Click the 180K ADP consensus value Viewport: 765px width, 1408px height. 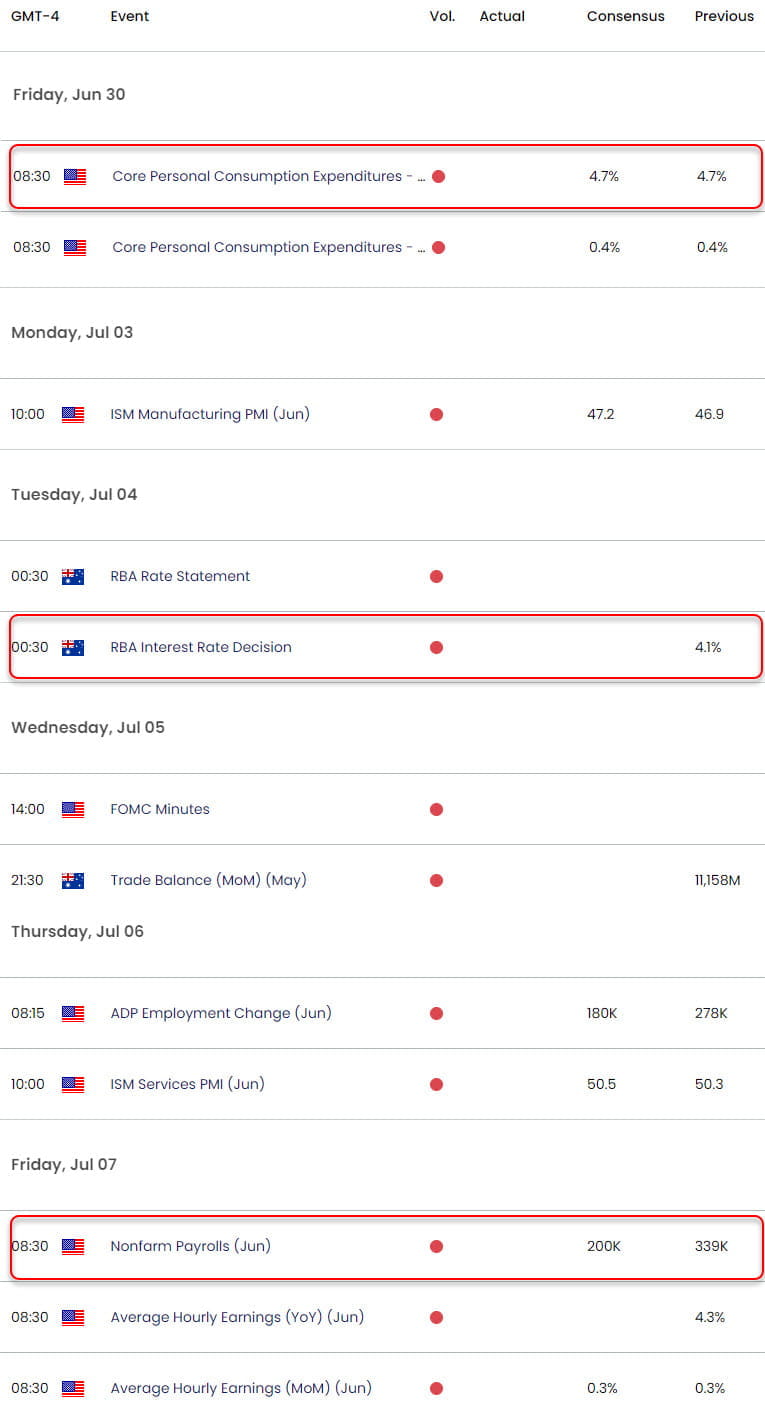[x=602, y=1013]
